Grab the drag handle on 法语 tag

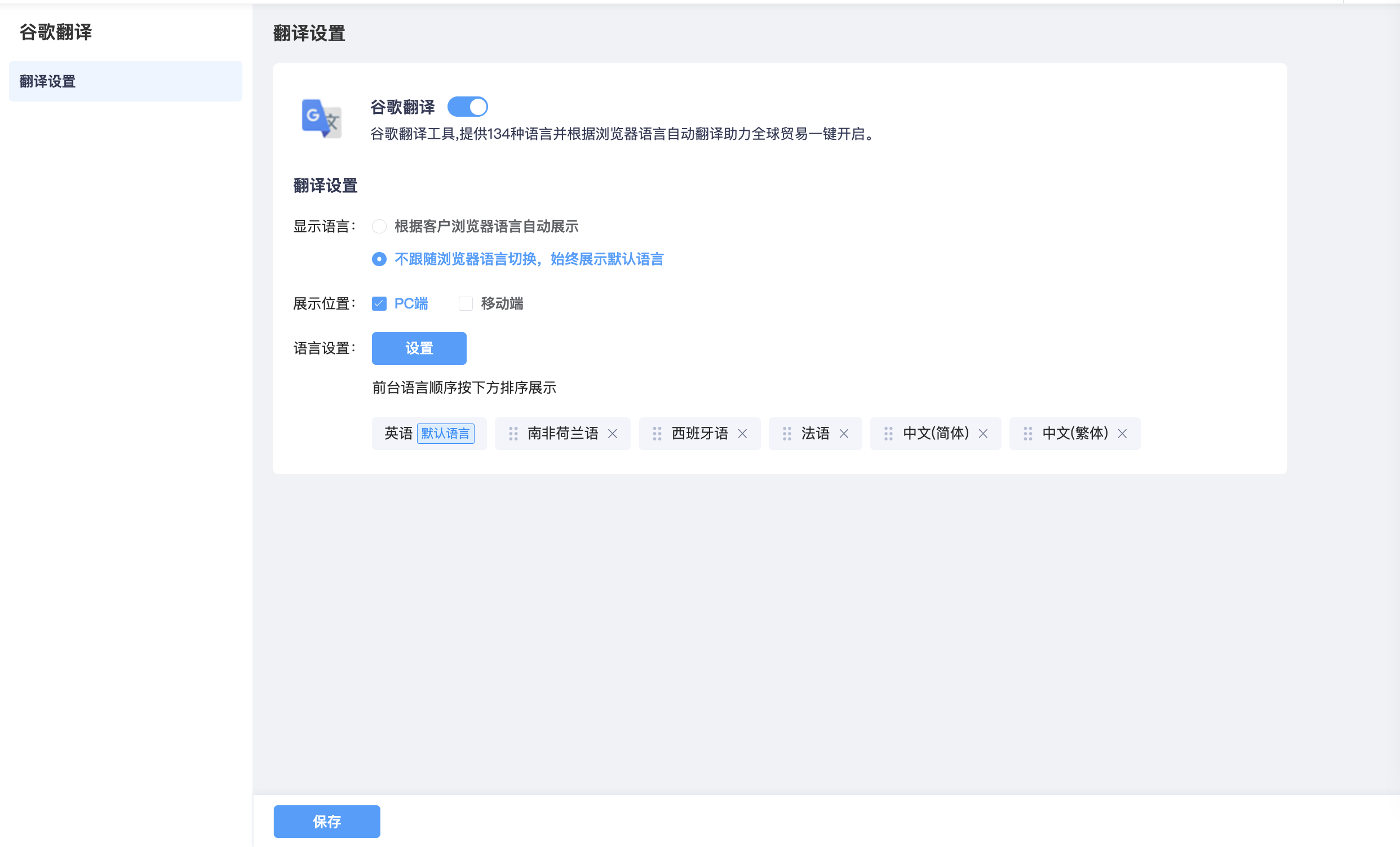786,433
